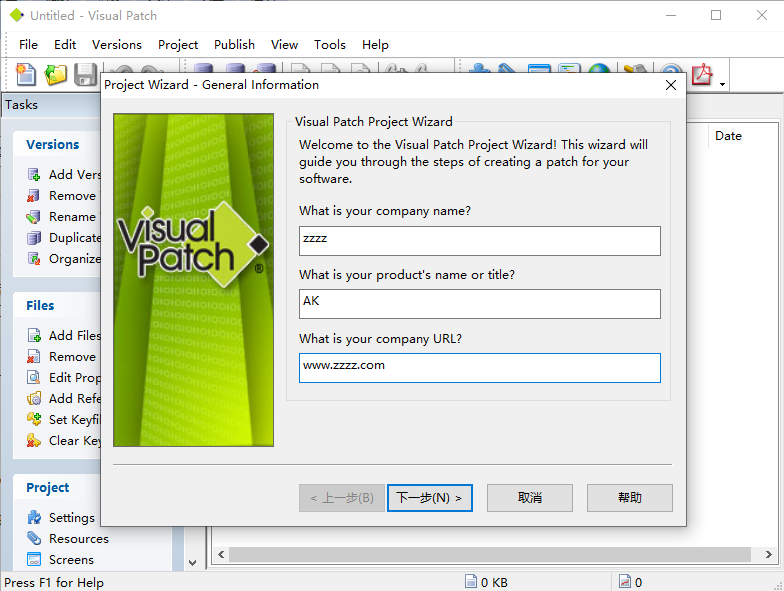This screenshot has height=591, width=784.
Task: Click the Settings link in Project tasks
Action: [72, 518]
